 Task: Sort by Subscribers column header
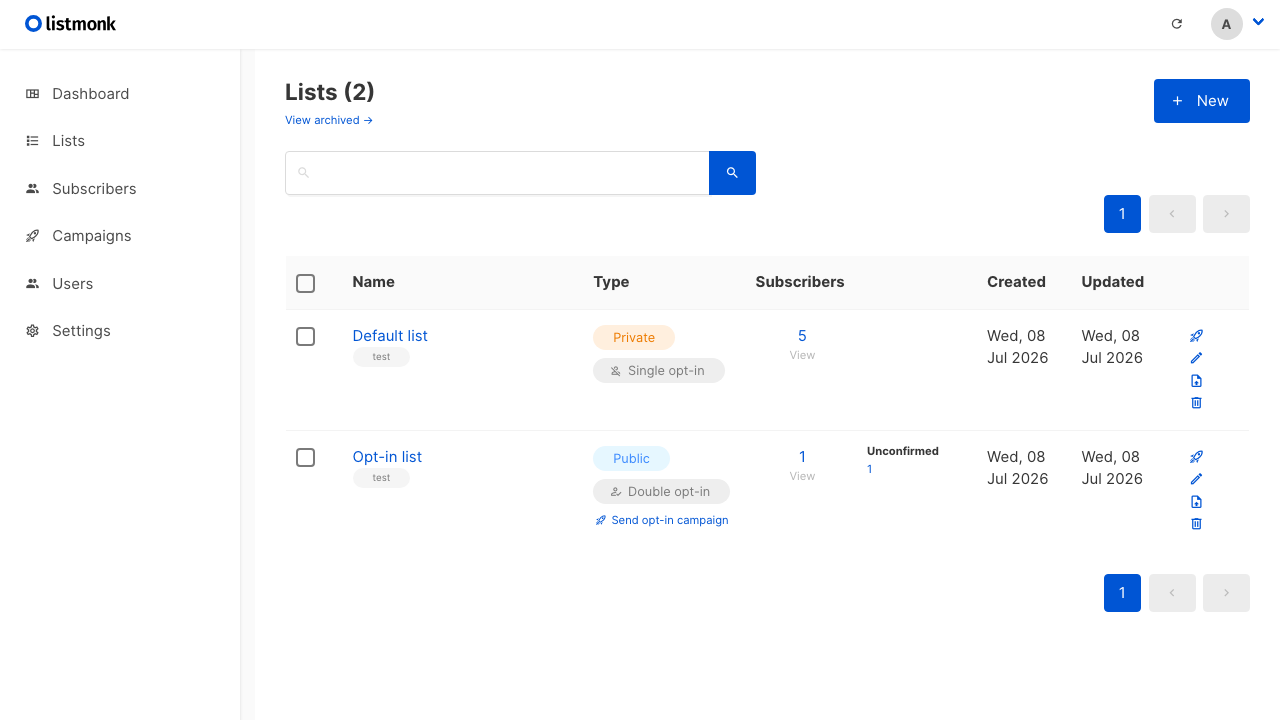[800, 282]
